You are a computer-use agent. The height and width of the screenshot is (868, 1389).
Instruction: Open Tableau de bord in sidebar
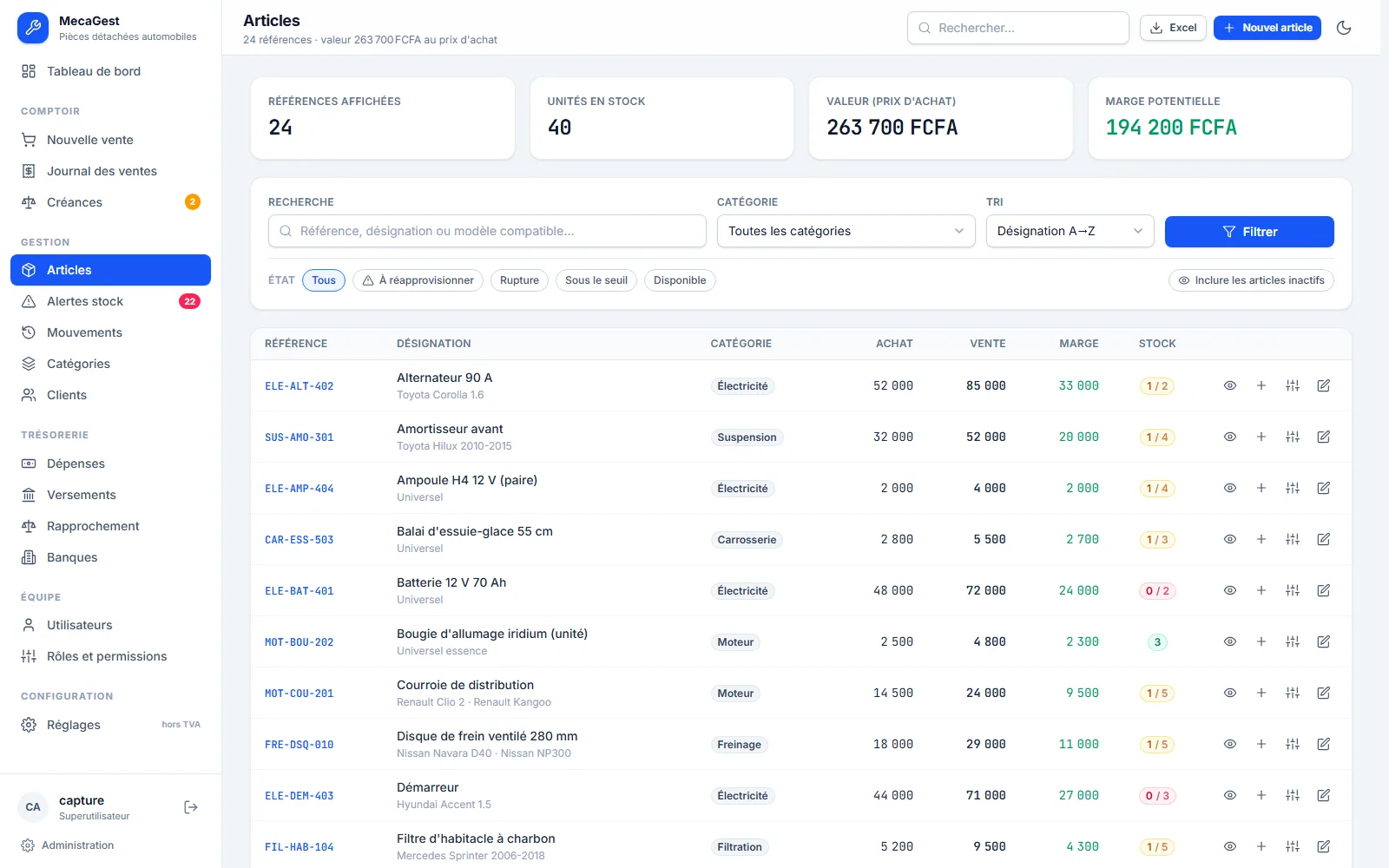110,71
